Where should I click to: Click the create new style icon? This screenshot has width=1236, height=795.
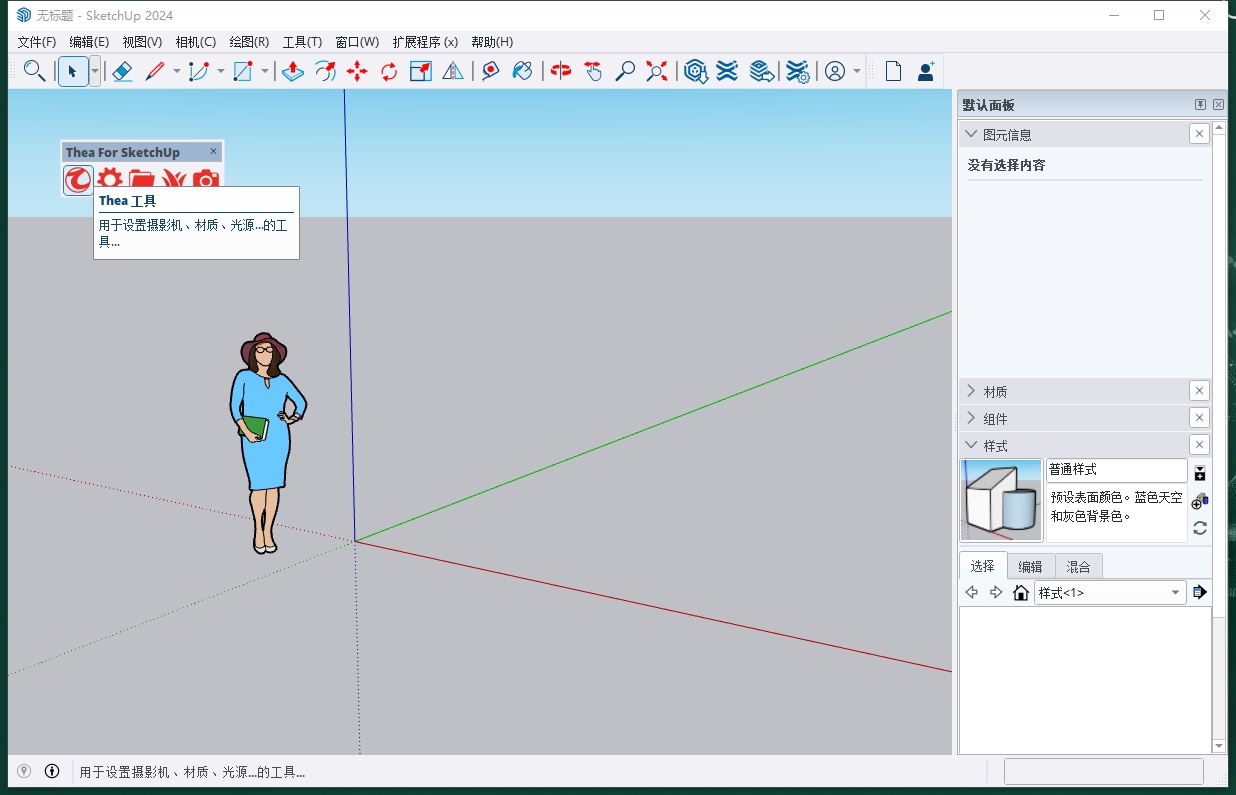(x=1200, y=500)
